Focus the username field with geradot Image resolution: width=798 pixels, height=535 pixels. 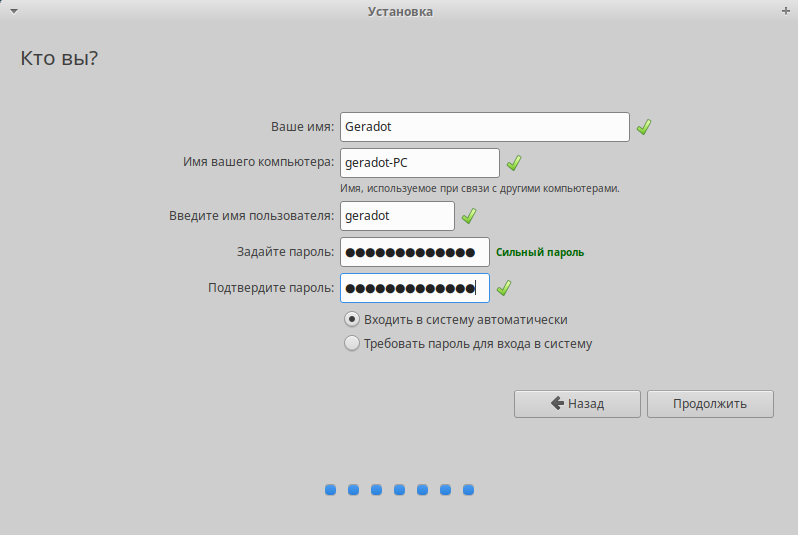[397, 216]
